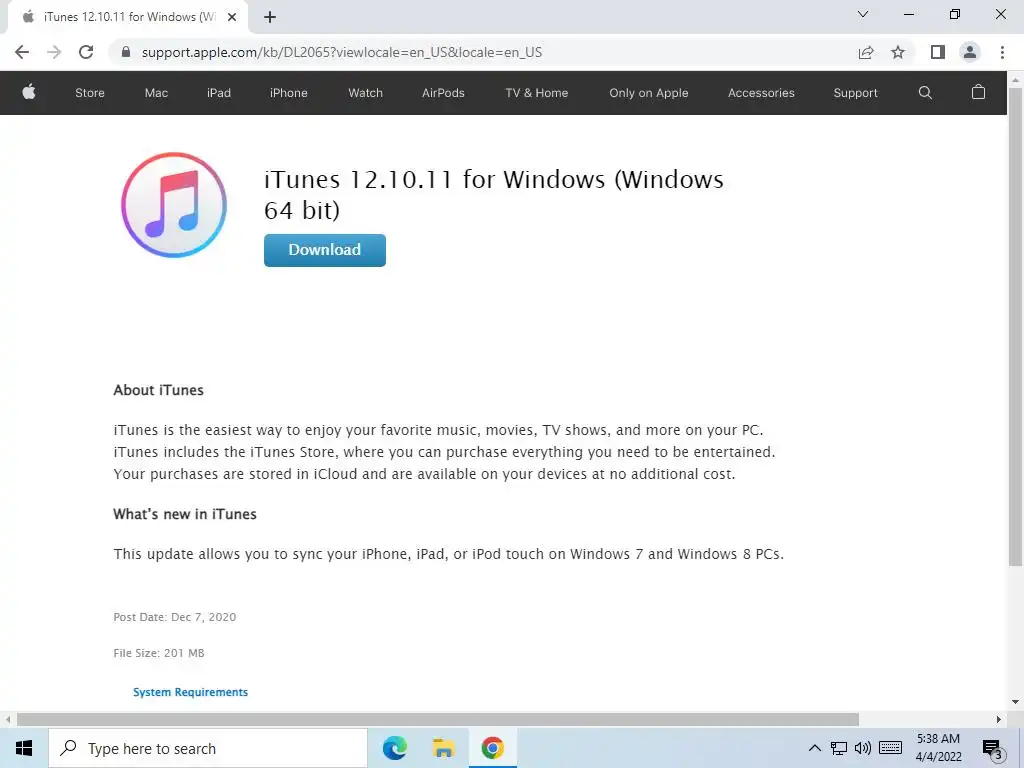Screen dimensions: 1024x768
Task: Open System Requirements link
Action: point(190,692)
